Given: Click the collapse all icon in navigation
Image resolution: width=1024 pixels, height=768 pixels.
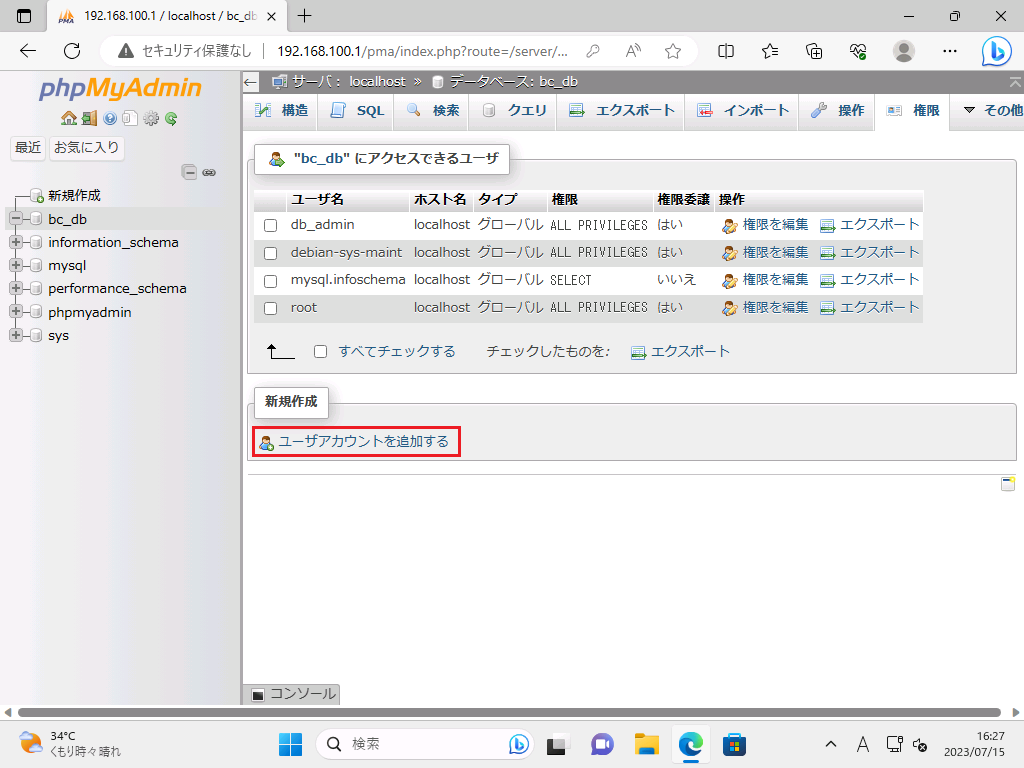Looking at the screenshot, I should point(189,172).
